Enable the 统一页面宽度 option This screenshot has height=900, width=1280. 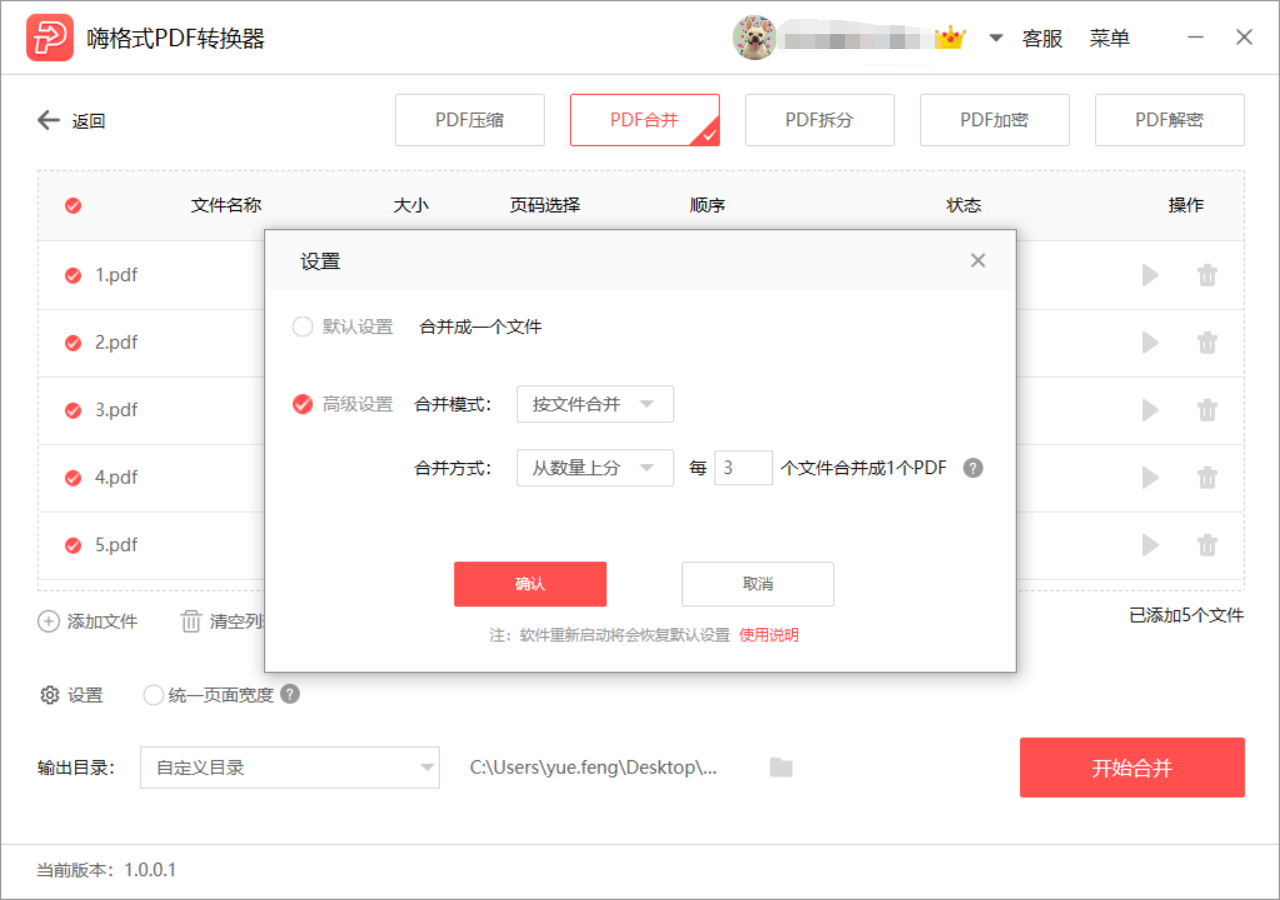[x=153, y=695]
